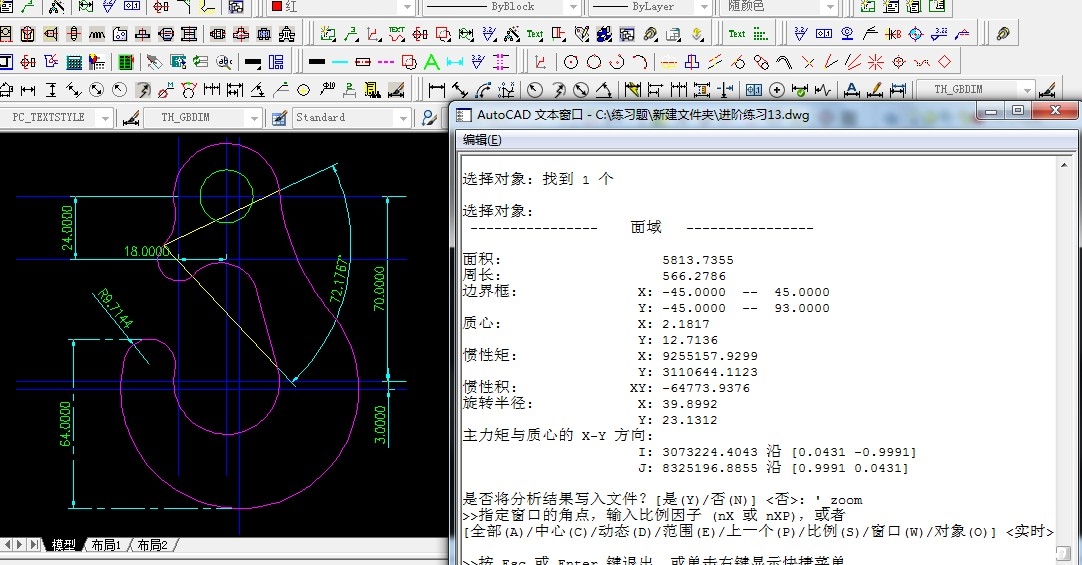Select the arc length dimension icon

click(x=483, y=90)
